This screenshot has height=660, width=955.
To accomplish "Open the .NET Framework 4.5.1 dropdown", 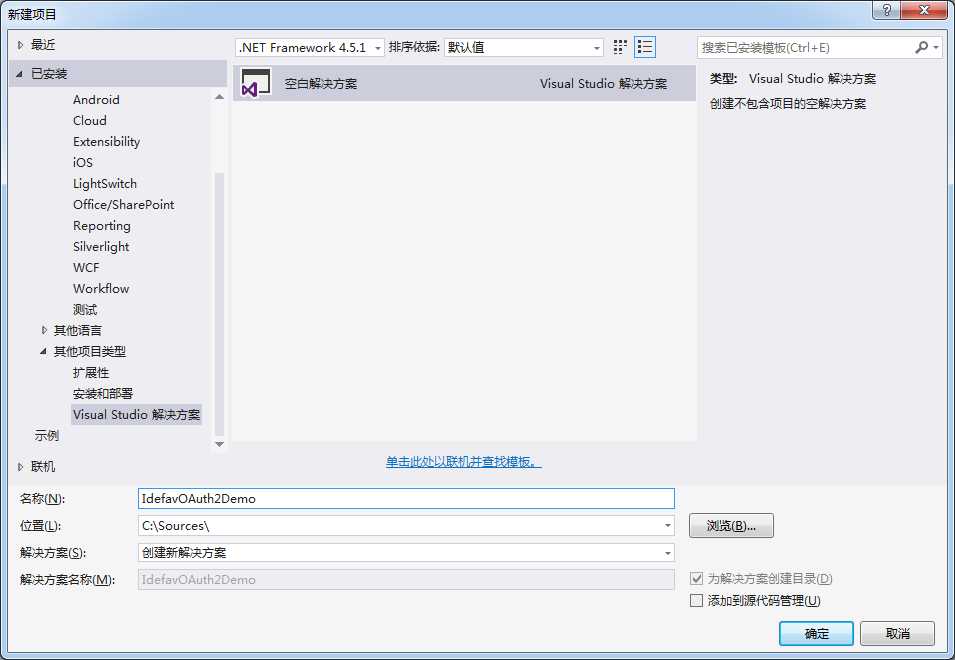I will (x=310, y=47).
